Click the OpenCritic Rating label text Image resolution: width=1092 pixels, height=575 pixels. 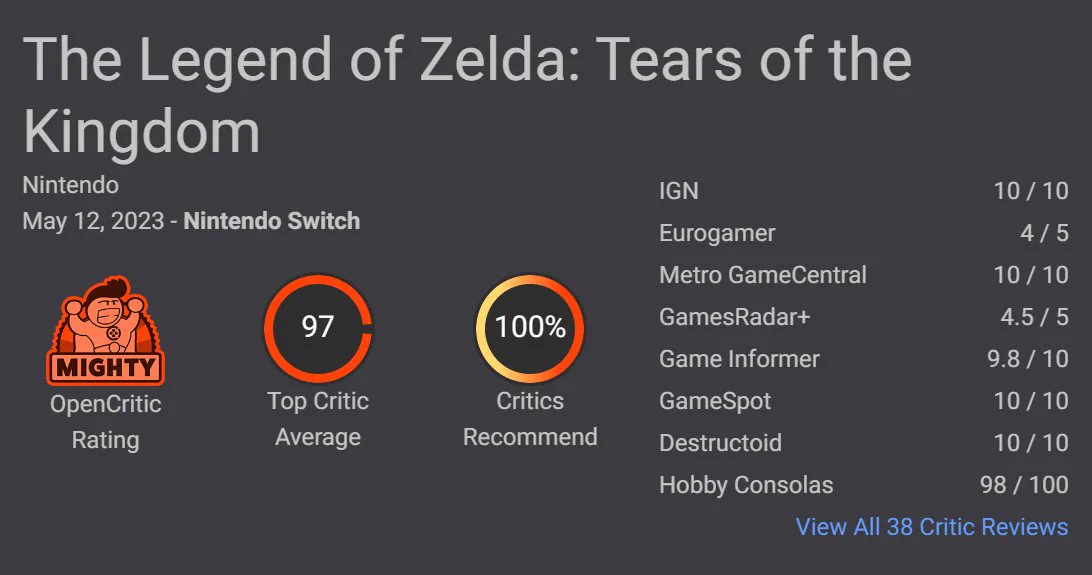click(106, 422)
